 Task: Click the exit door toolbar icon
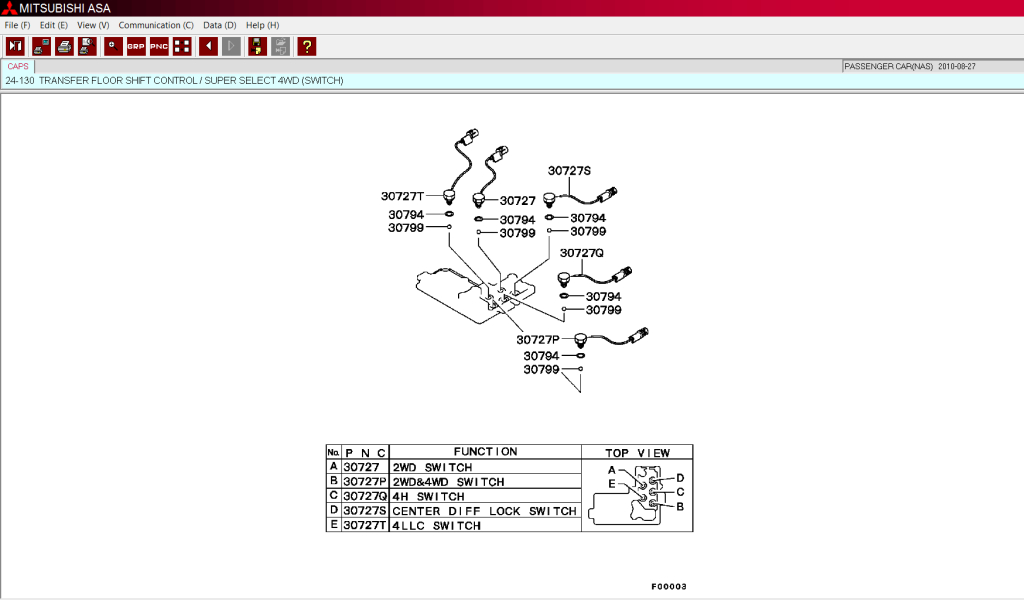[15, 46]
